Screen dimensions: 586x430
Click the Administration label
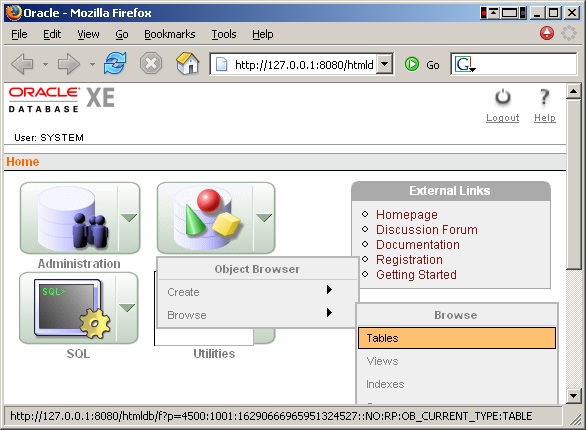pos(79,264)
